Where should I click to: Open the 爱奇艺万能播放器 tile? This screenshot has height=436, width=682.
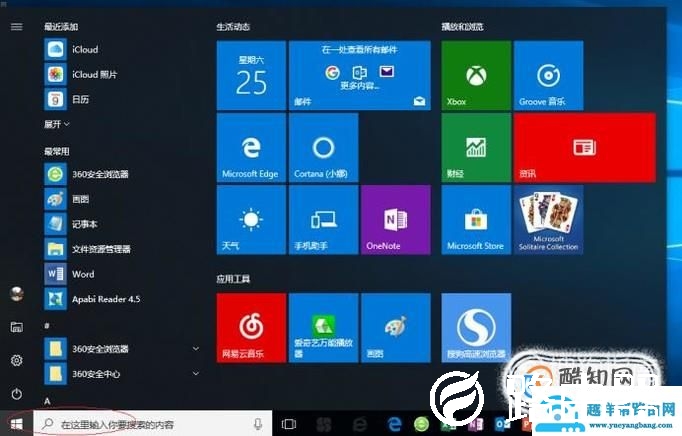pyautogui.click(x=324, y=328)
